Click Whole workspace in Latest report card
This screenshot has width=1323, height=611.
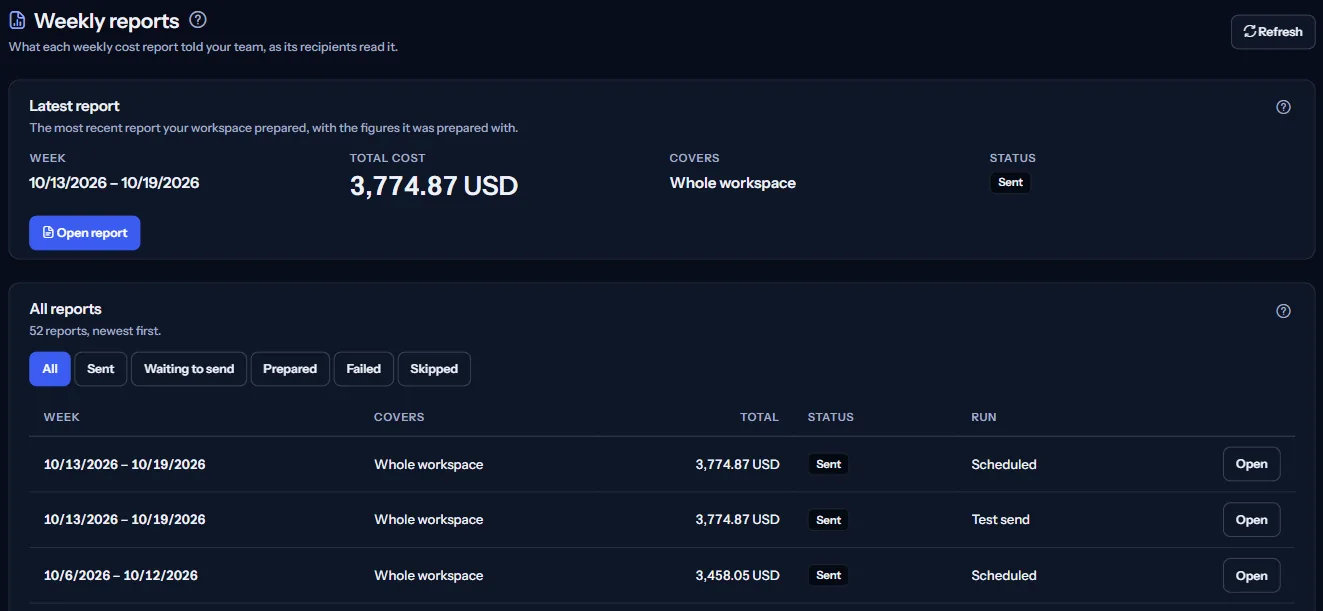pos(733,183)
